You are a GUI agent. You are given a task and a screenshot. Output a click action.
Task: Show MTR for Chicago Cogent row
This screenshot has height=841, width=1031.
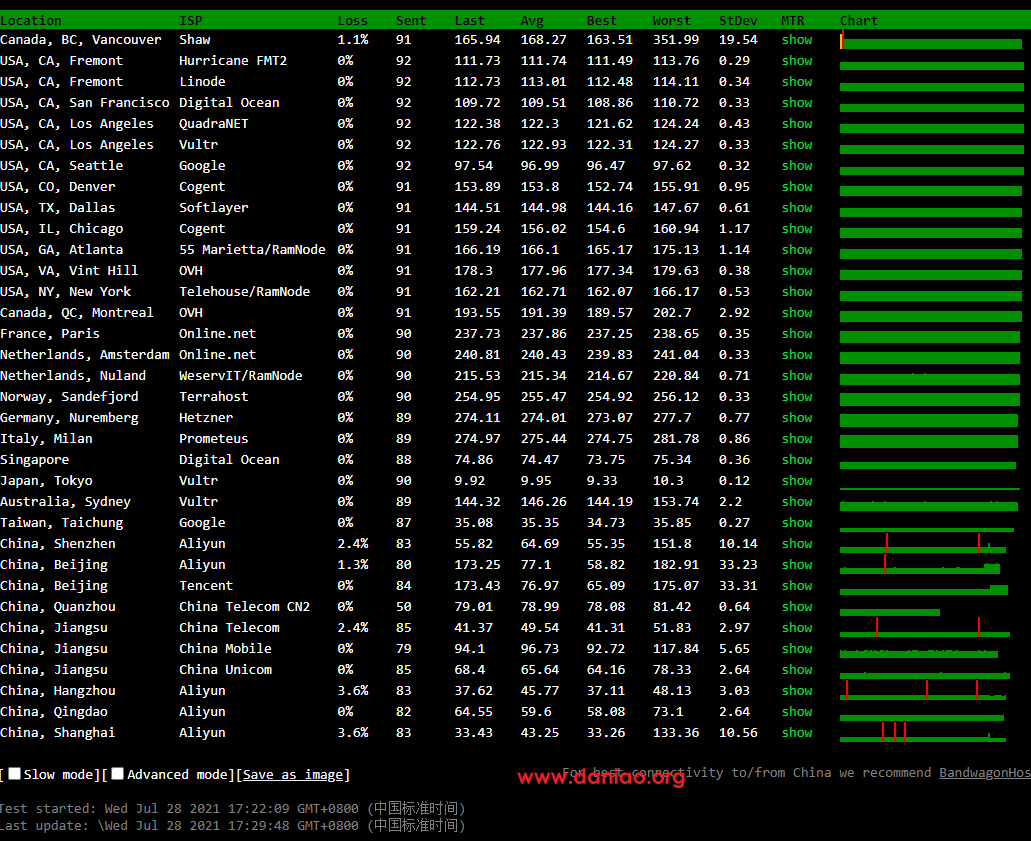tap(797, 229)
